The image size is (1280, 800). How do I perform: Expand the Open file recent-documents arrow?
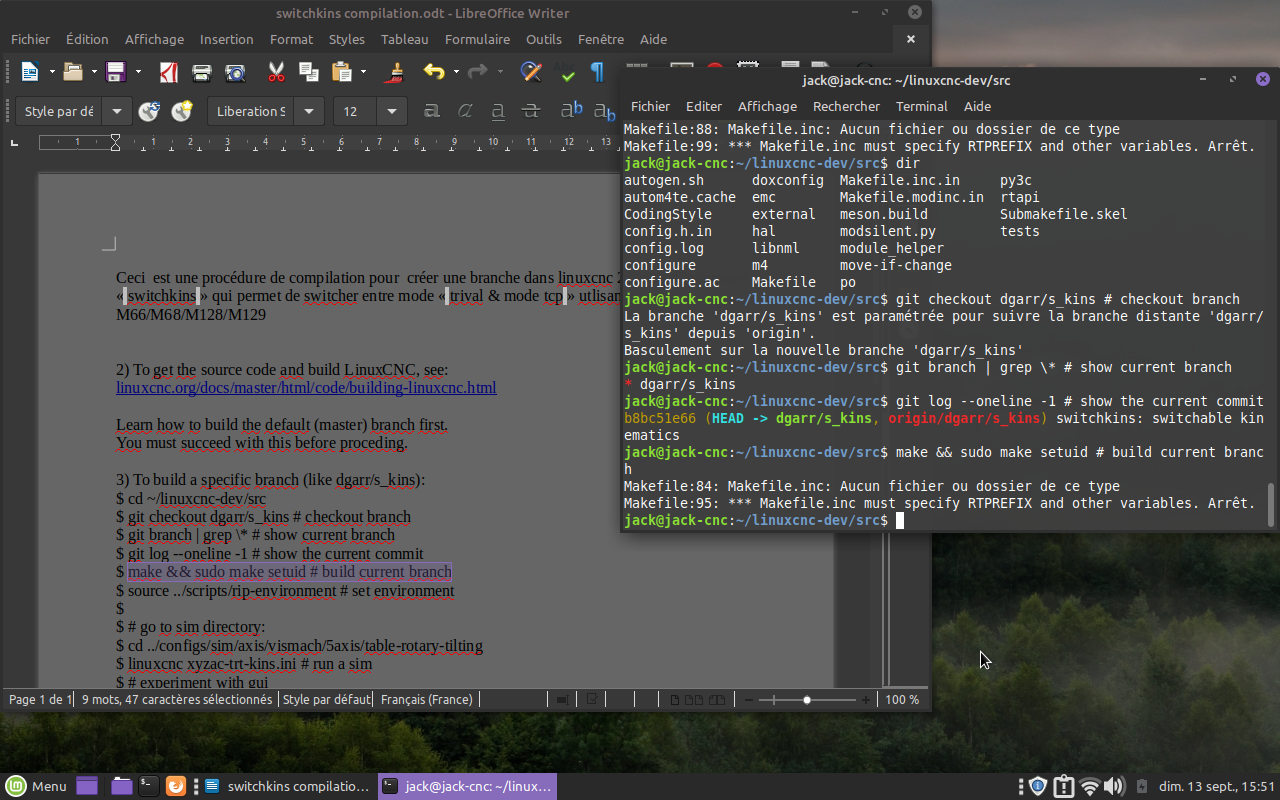94,72
